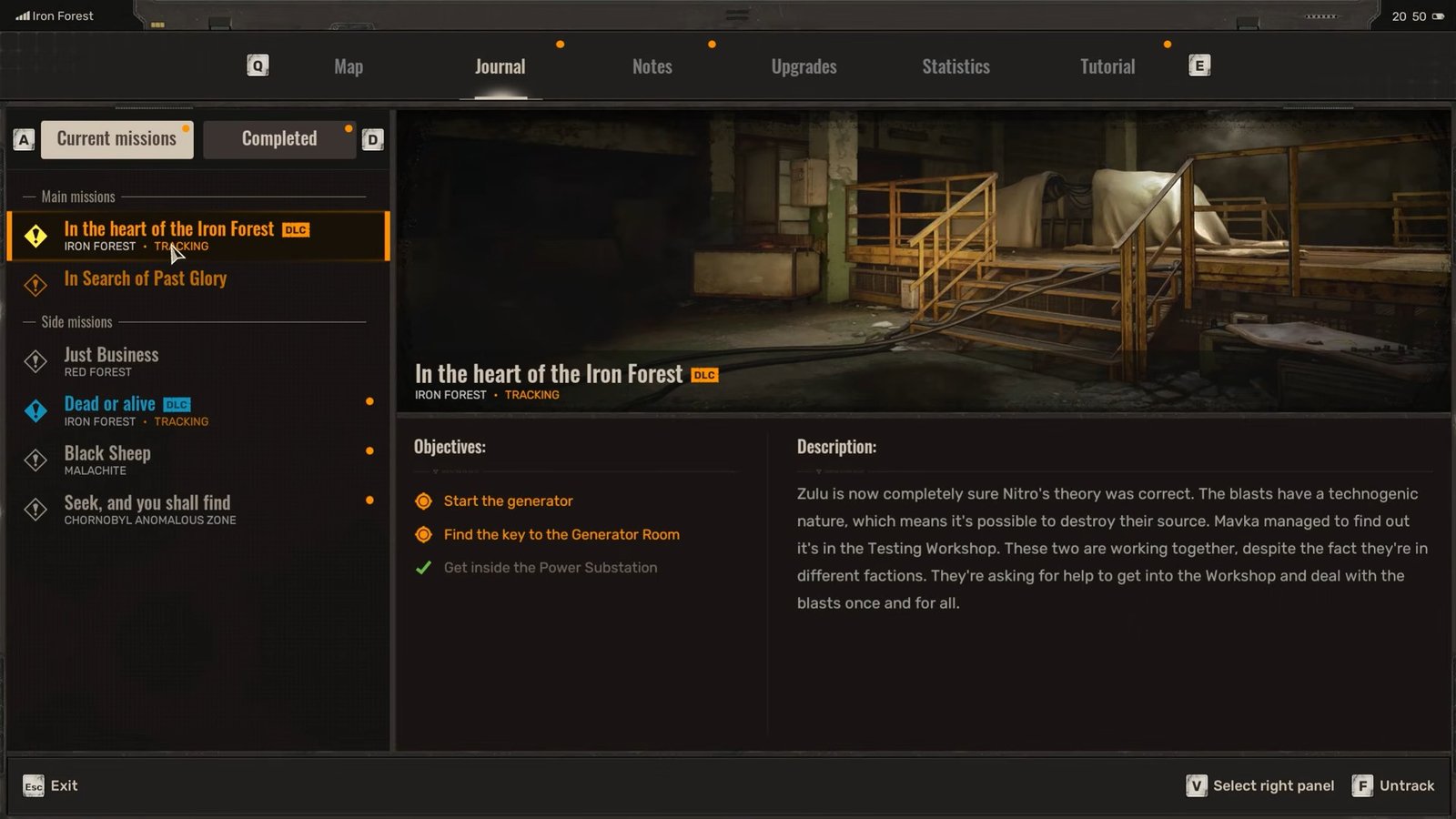Click the blue marker icon for Dead or alive
The height and width of the screenshot is (819, 1456).
point(35,410)
